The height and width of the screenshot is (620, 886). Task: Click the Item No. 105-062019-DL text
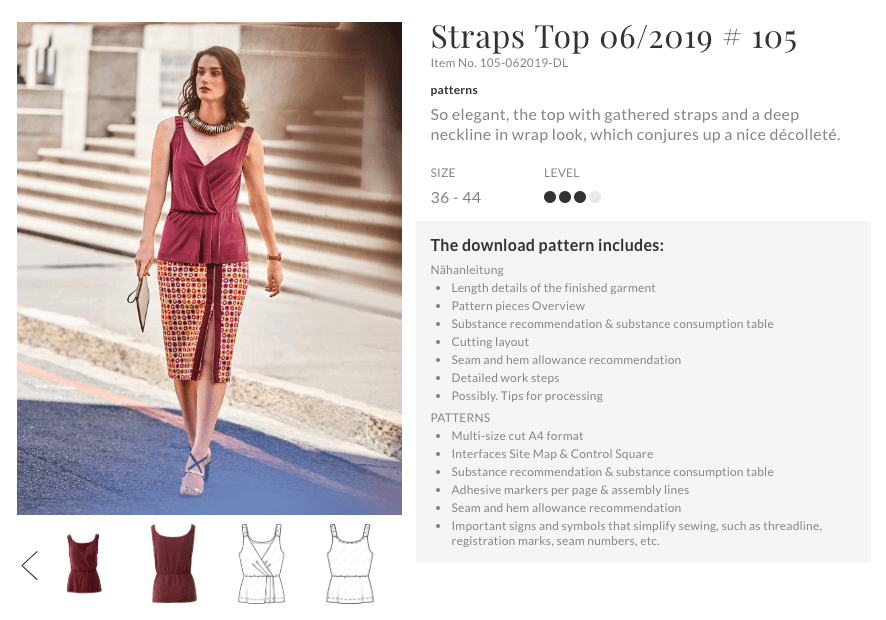[499, 63]
